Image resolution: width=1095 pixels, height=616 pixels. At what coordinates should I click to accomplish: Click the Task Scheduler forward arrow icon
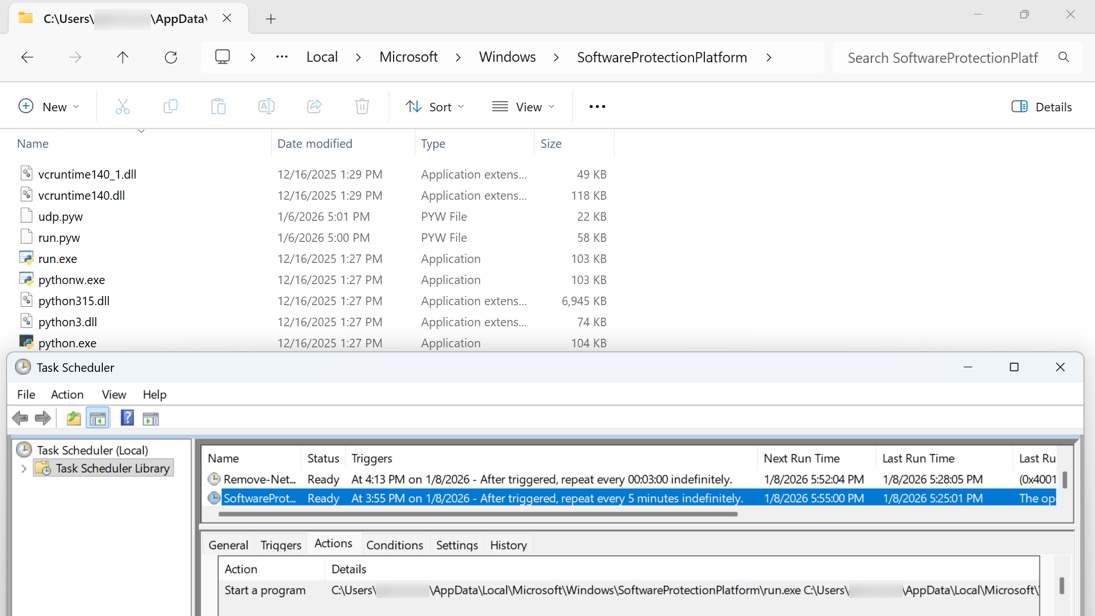pos(43,418)
